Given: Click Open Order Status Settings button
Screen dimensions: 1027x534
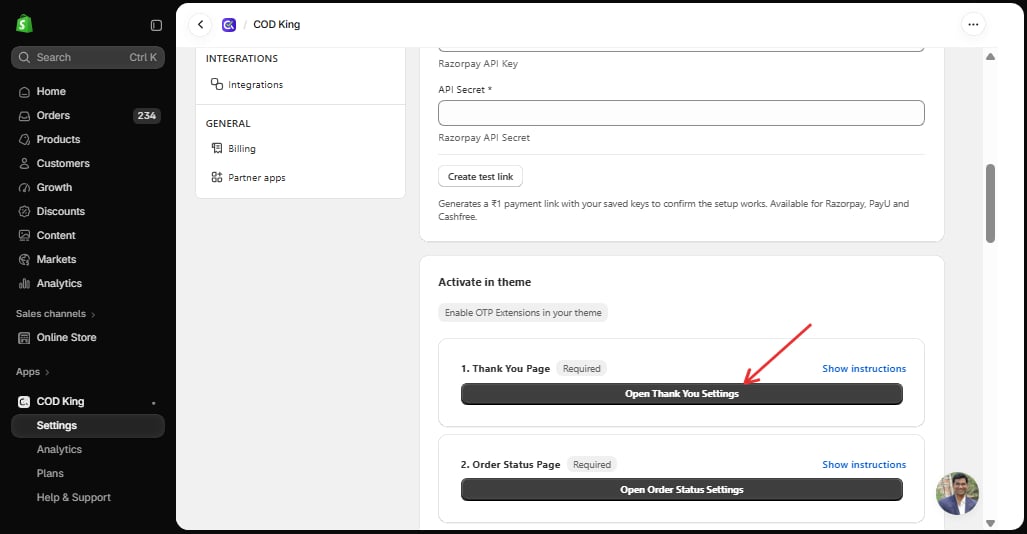Looking at the screenshot, I should (x=682, y=489).
